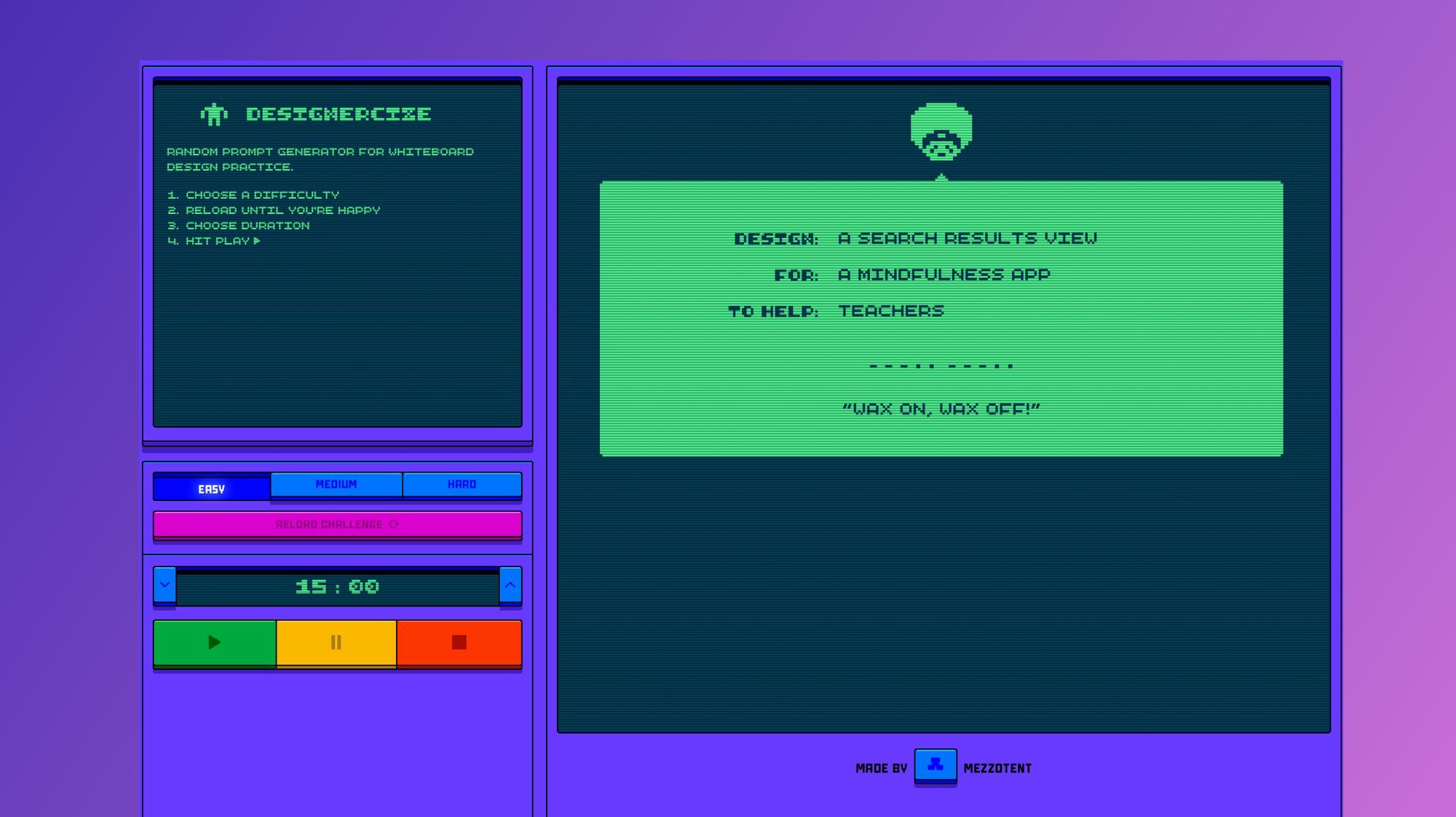Select the DESIGNERCIZE title text
1456x817 pixels.
tap(339, 114)
